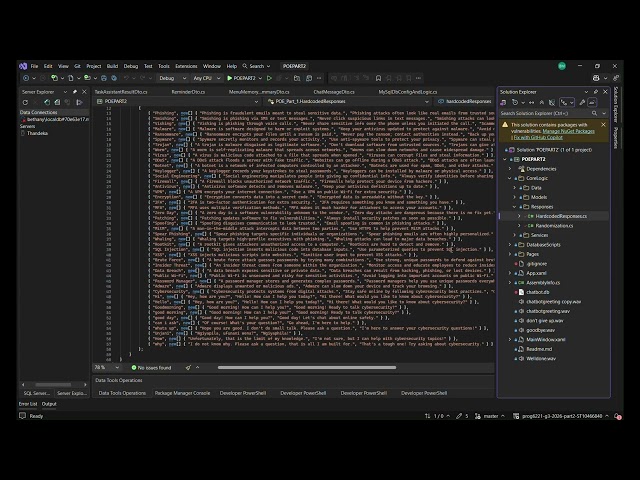
Task: Select Thandeka server in Server Explorer
Action: tap(37, 133)
